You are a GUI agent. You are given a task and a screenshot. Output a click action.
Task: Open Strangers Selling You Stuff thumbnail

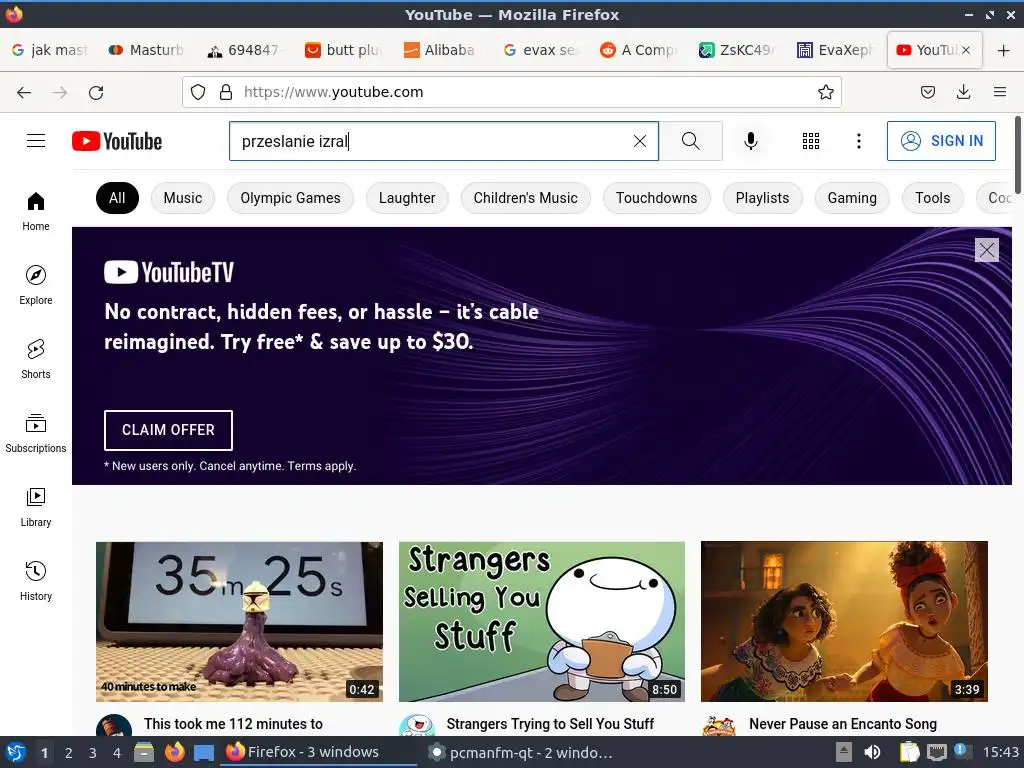click(x=542, y=622)
